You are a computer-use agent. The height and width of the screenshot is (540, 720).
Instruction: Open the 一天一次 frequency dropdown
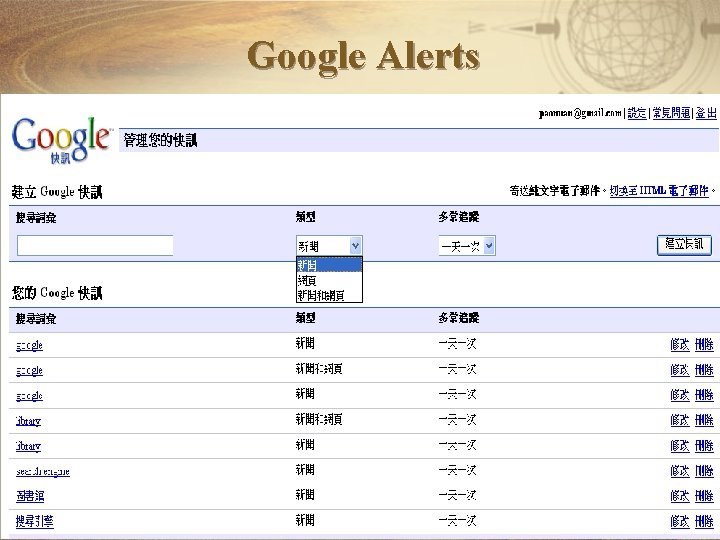tap(467, 246)
